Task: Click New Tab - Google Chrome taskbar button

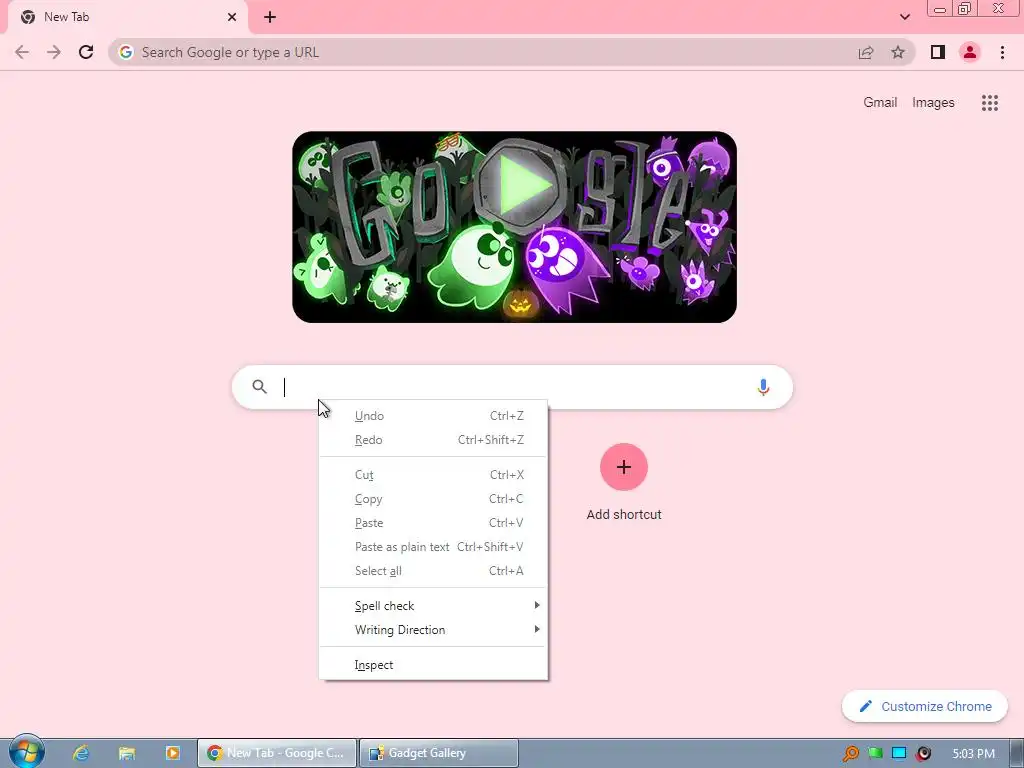Action: point(278,753)
